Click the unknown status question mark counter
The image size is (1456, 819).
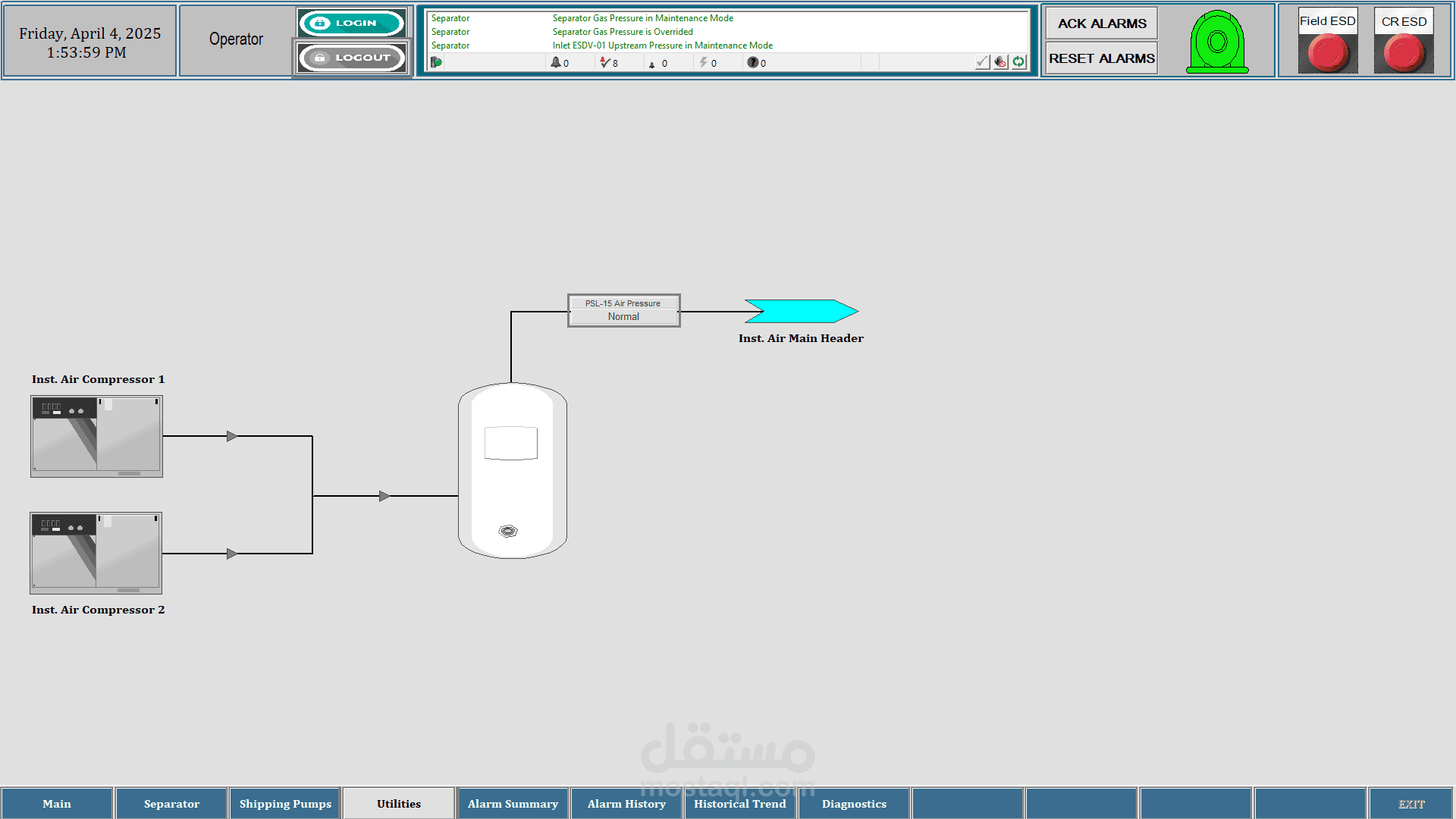pos(756,63)
